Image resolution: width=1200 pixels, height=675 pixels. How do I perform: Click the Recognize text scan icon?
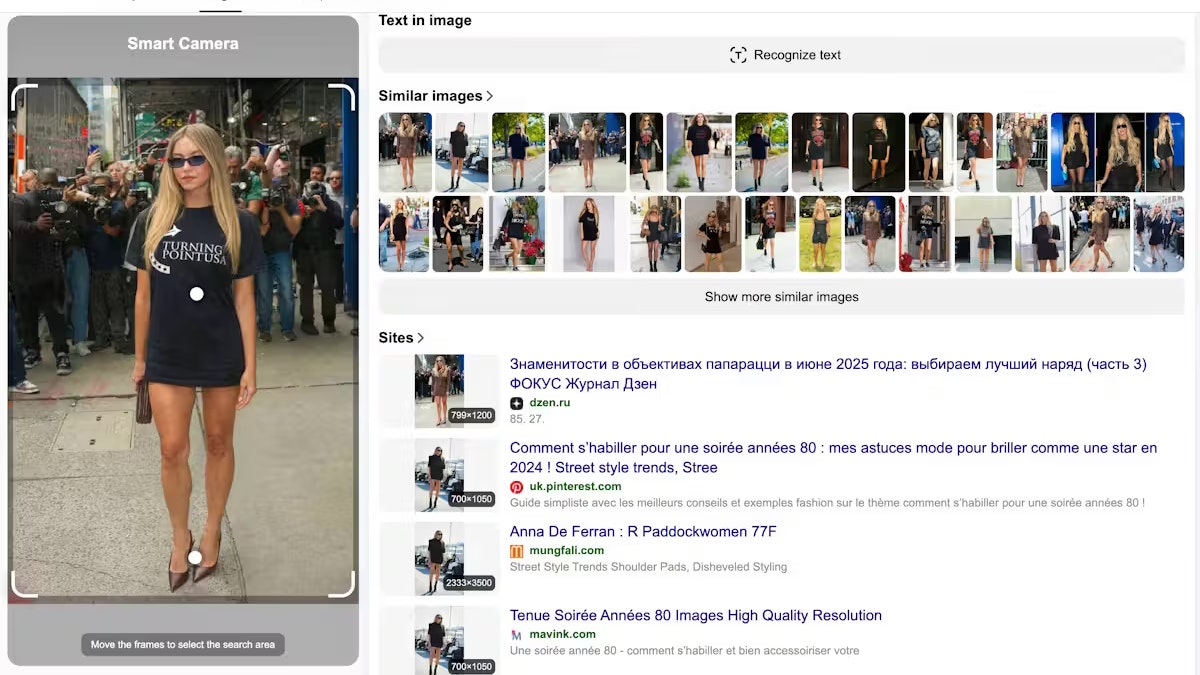[738, 55]
